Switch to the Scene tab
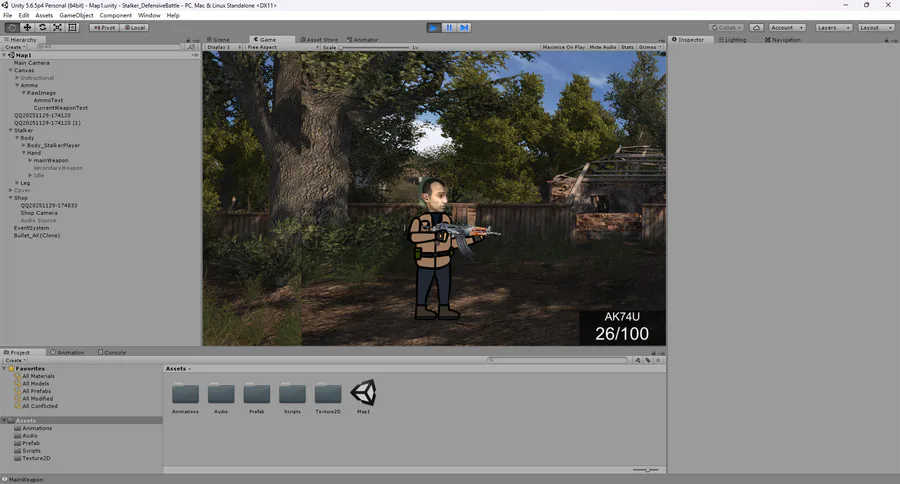 219,40
